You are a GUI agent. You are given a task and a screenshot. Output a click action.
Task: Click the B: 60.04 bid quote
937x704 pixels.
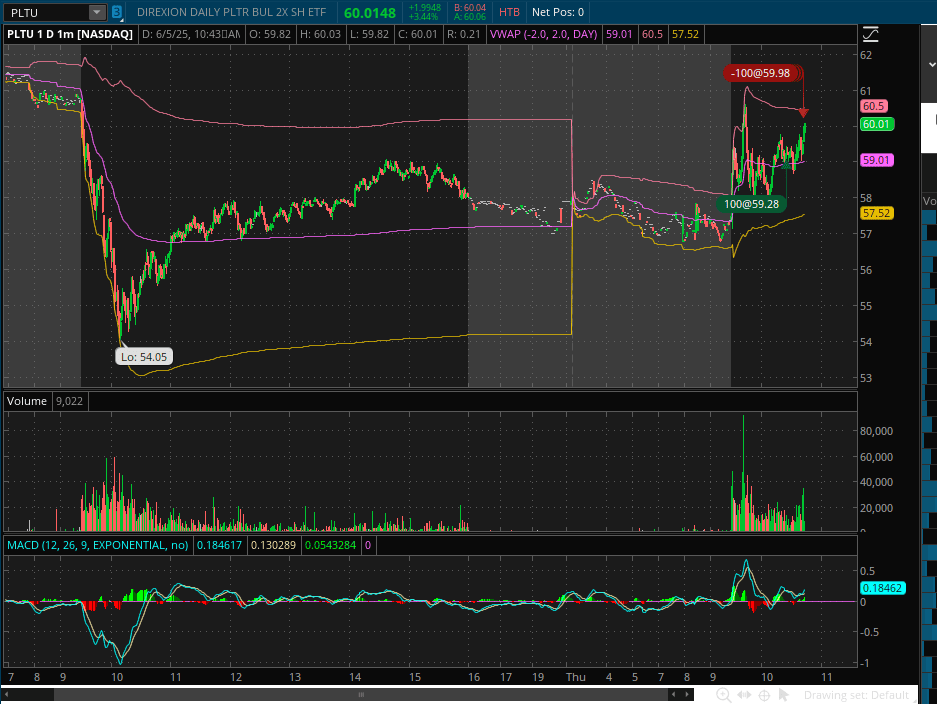click(x=470, y=8)
